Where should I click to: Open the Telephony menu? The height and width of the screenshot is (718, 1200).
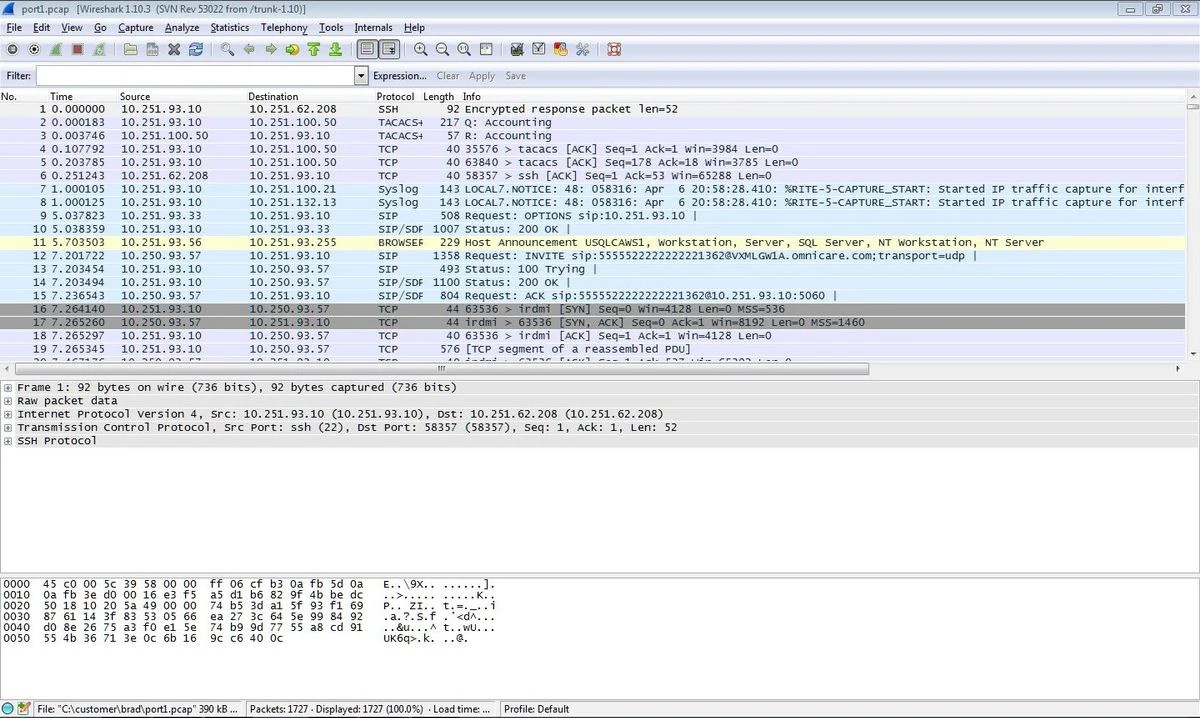coord(283,27)
